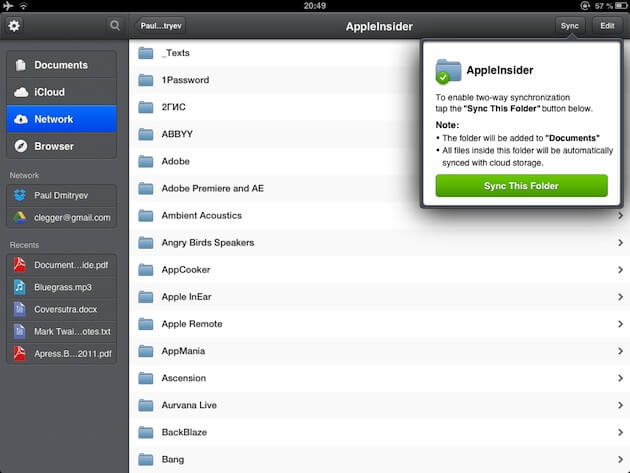Image resolution: width=630 pixels, height=473 pixels.
Task: Click the AppleInsider synced folder icon in popover
Action: (448, 72)
